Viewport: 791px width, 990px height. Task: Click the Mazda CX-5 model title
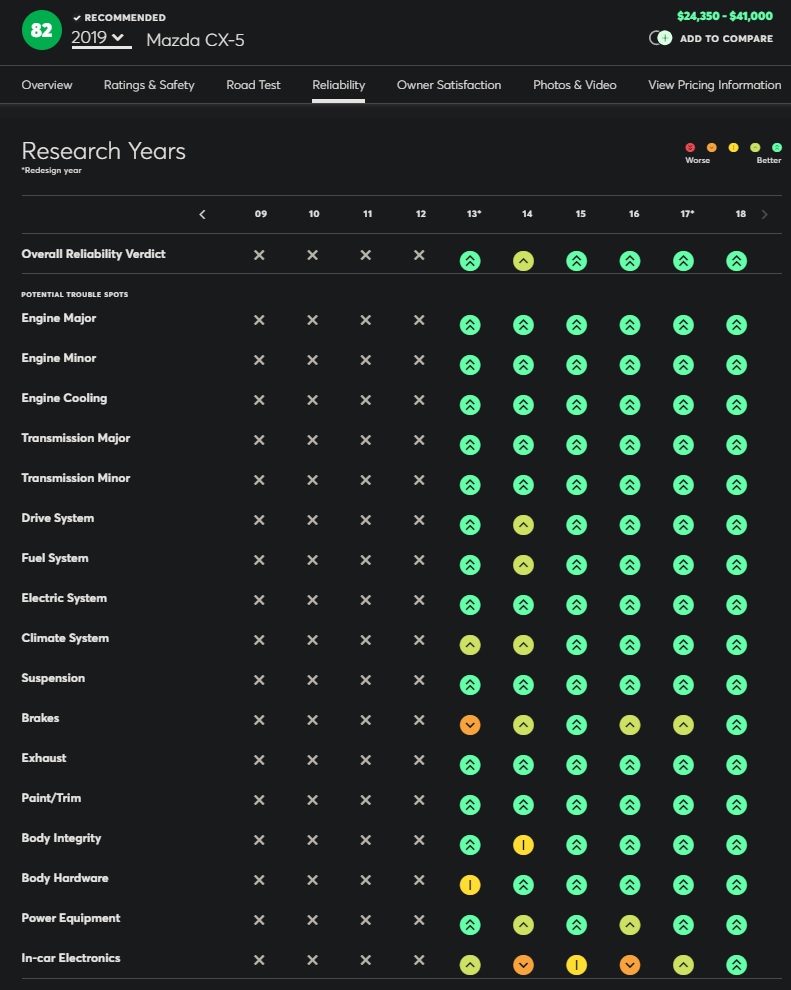195,40
